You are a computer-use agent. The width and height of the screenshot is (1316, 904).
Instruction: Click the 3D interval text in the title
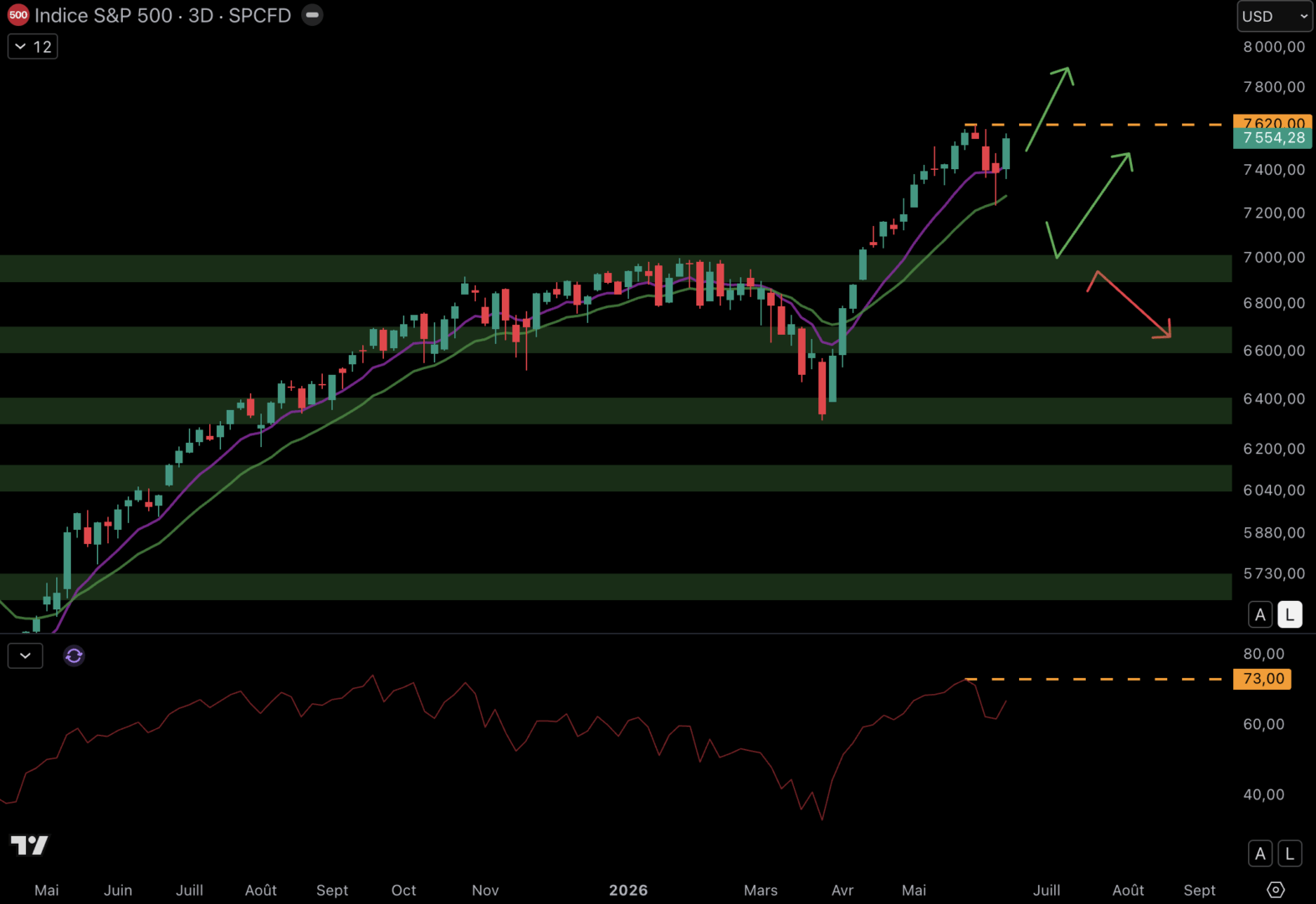201,15
